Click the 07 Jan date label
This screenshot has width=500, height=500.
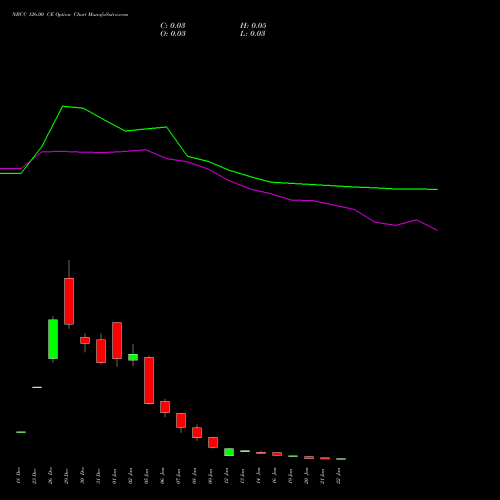(x=178, y=476)
